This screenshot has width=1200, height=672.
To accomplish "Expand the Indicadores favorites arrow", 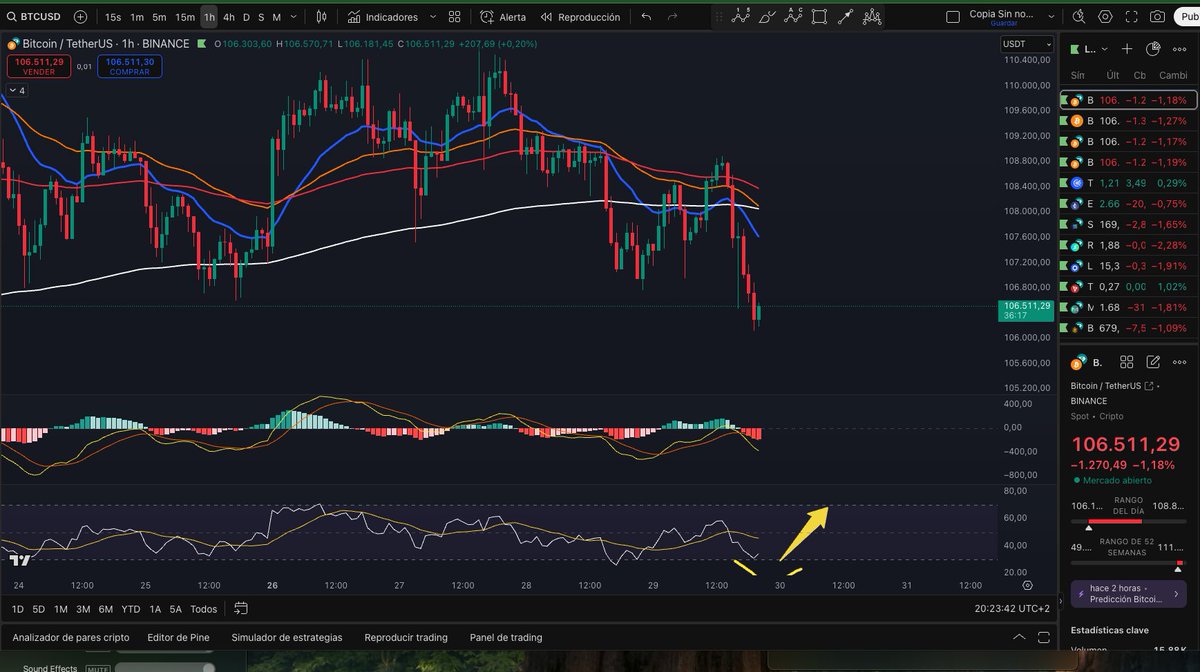I will point(432,17).
